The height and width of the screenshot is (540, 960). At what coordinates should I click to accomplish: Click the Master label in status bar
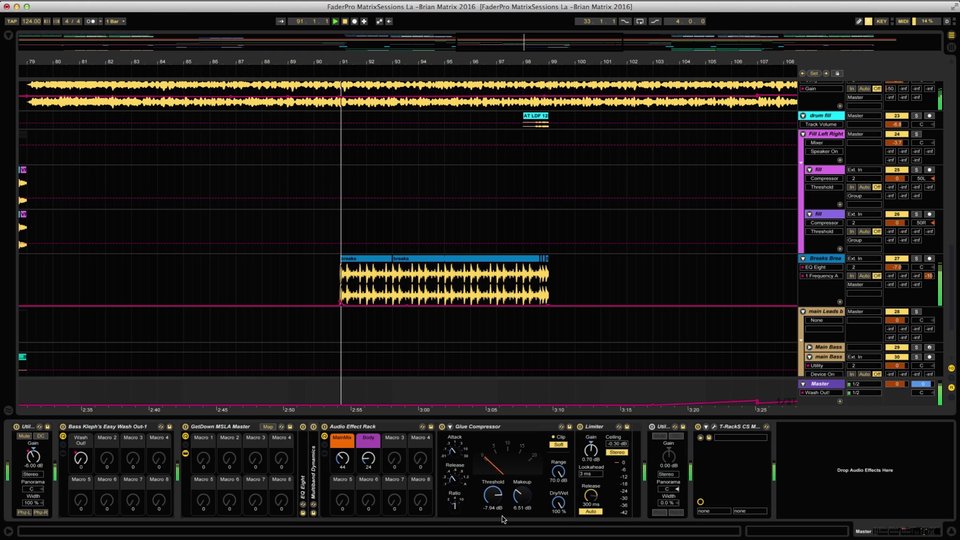pyautogui.click(x=863, y=531)
